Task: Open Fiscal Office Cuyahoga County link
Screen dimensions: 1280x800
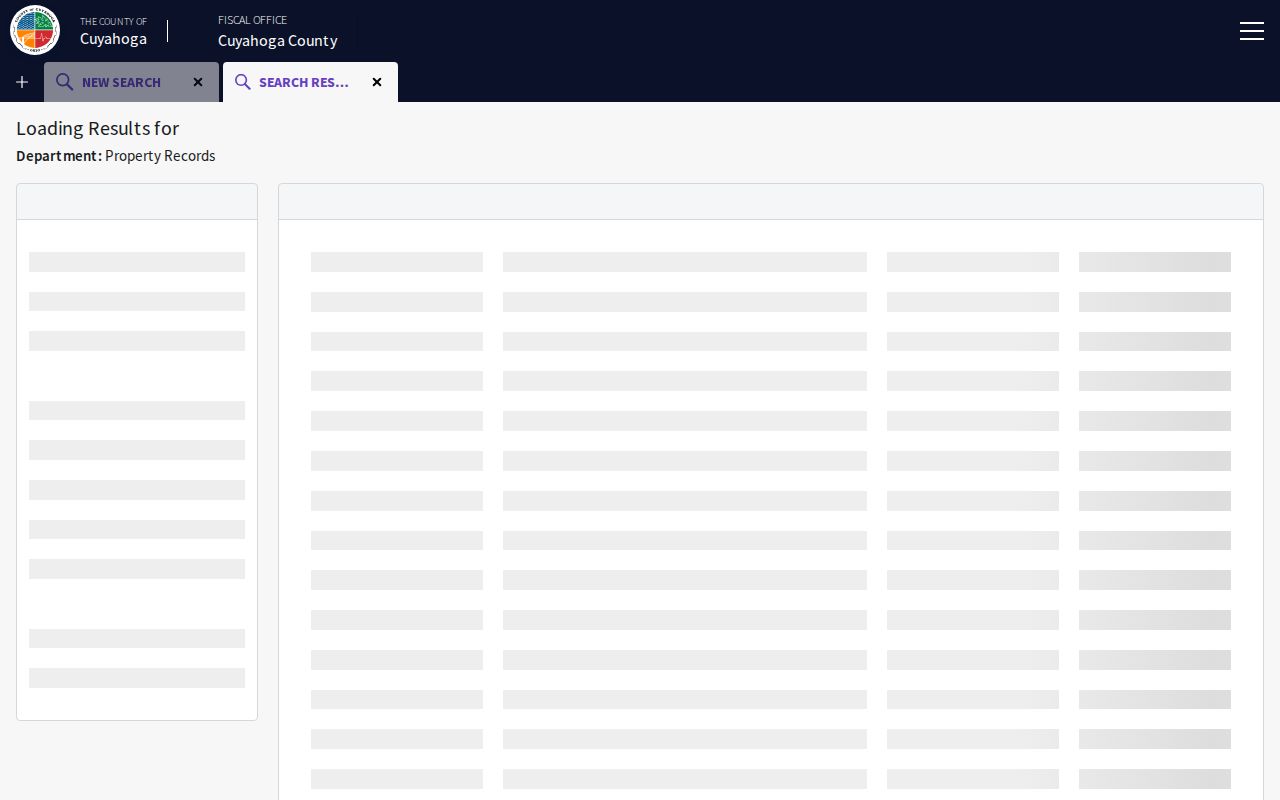Action: [x=277, y=31]
